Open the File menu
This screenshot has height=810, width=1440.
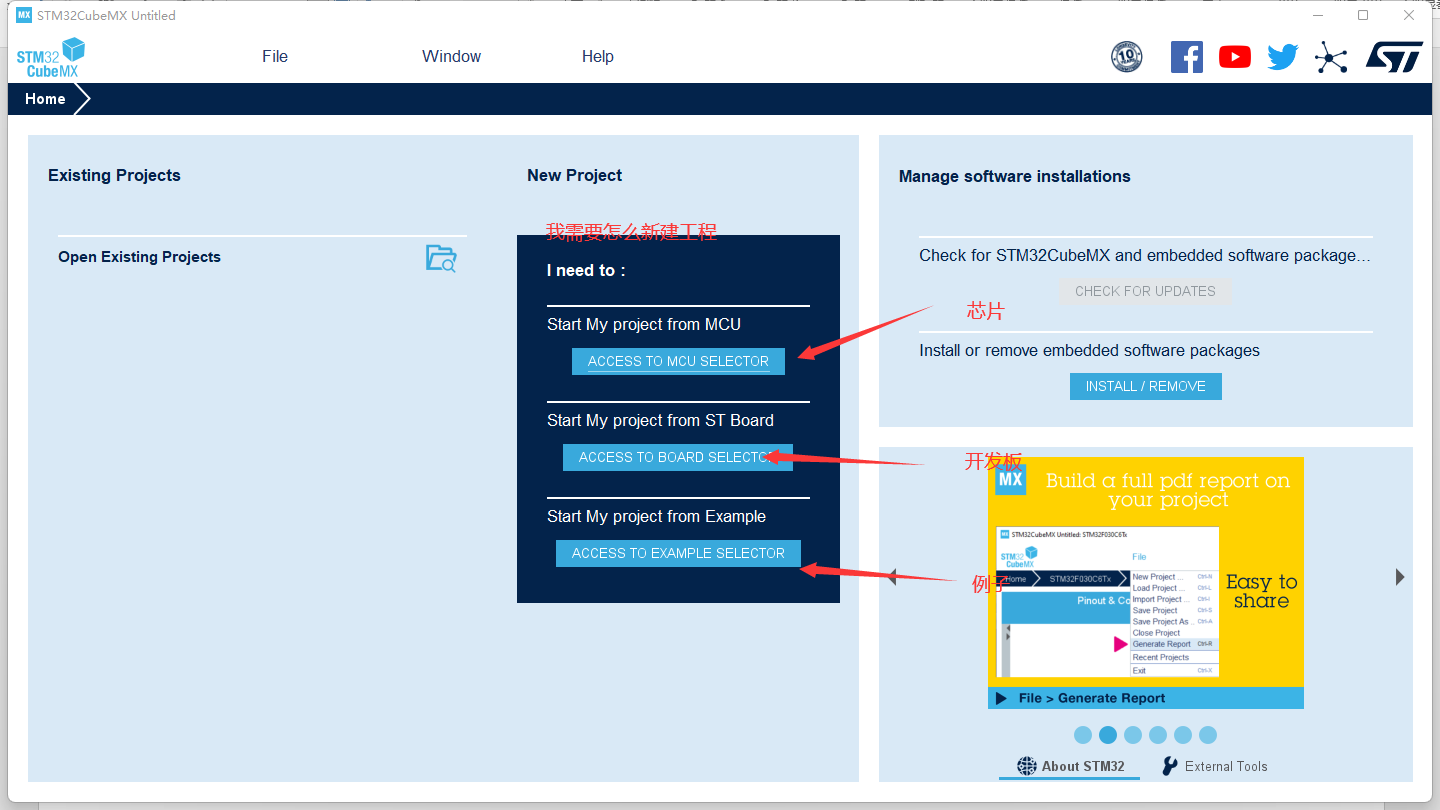[275, 56]
